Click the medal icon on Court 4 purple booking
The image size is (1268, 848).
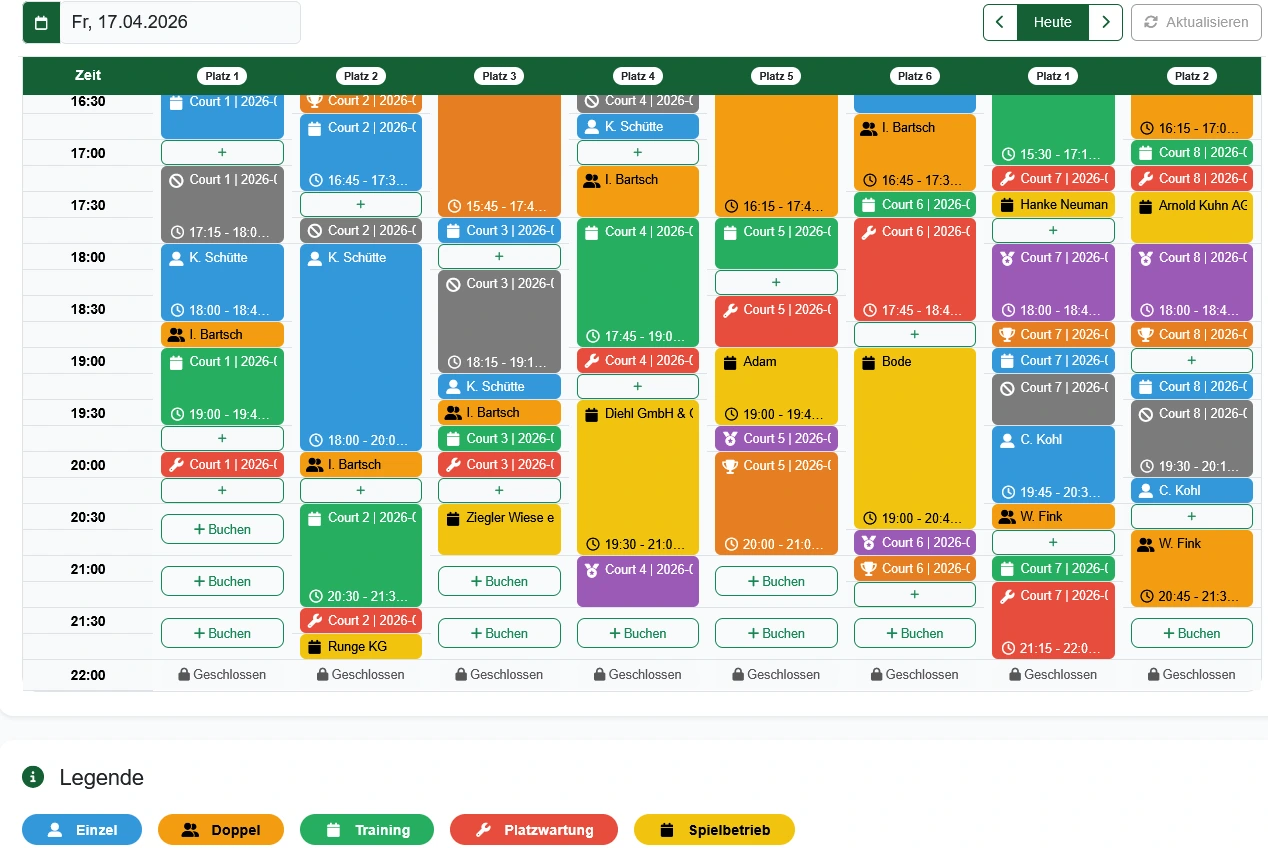coord(593,569)
